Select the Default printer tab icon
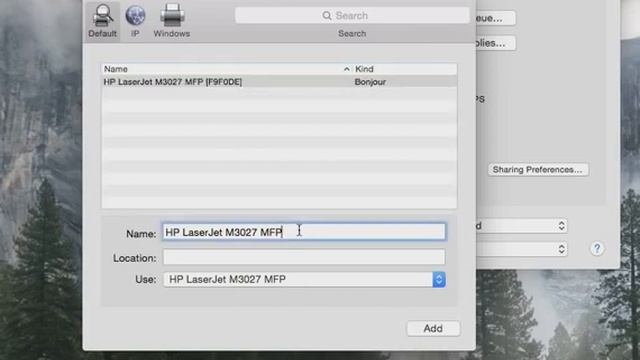640x360 pixels. pyautogui.click(x=102, y=20)
